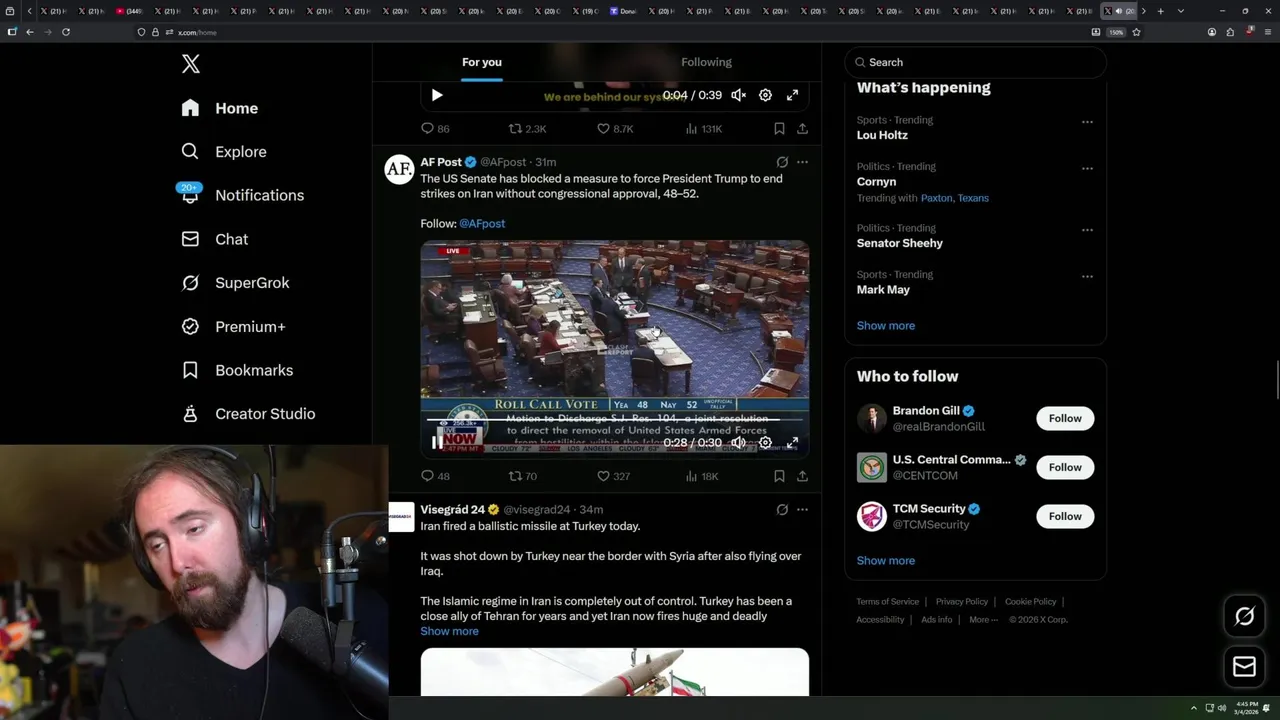Reload the page in browser toolbar

[66, 32]
